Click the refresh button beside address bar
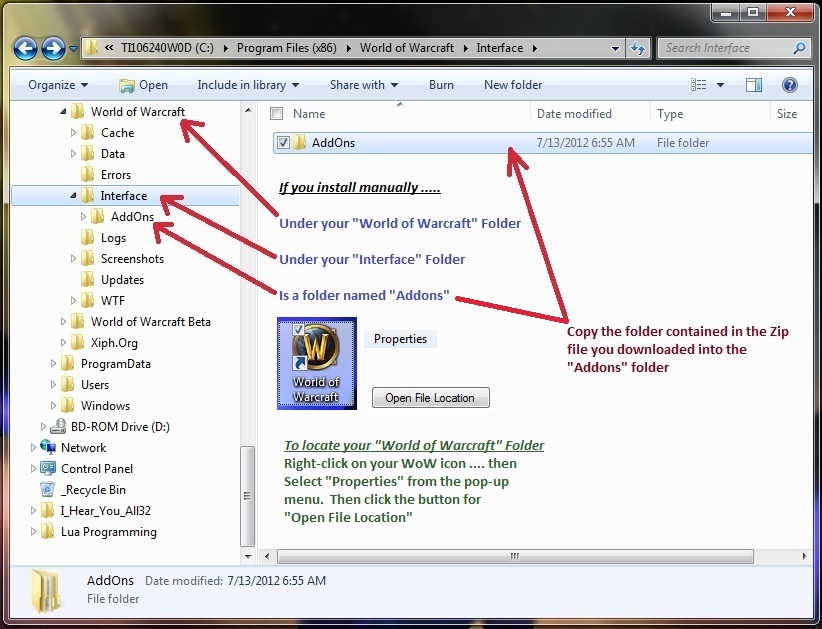Screen dimensions: 822x629 coord(637,48)
